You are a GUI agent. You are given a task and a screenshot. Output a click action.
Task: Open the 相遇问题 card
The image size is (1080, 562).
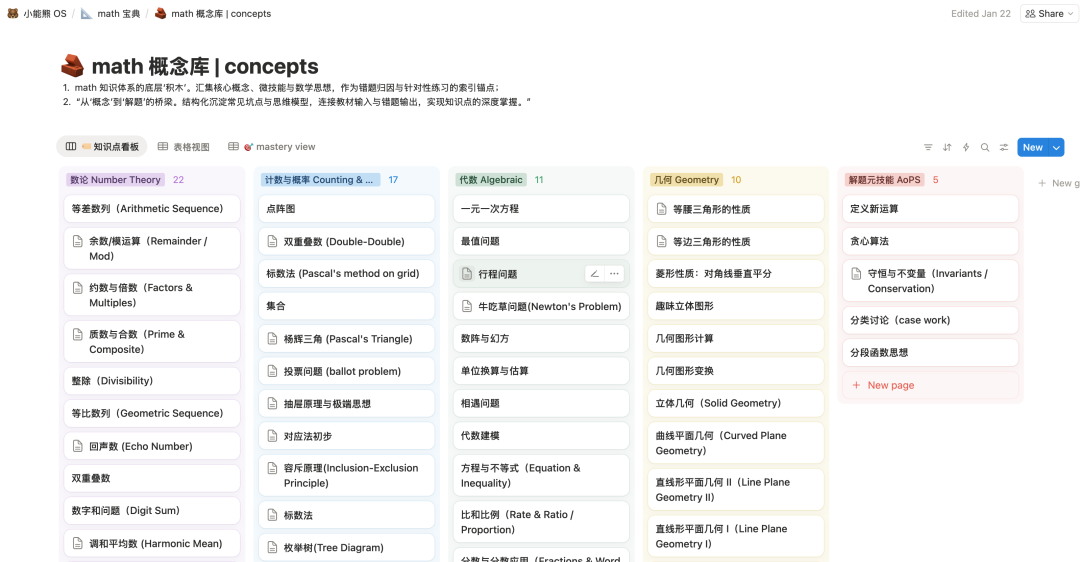[x=541, y=403]
